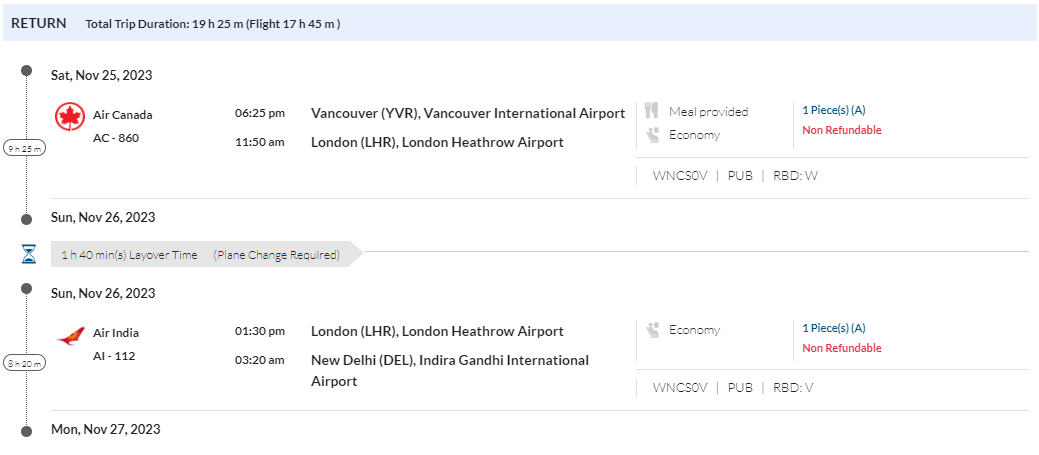1039x455 pixels.
Task: Click the Air Canada maple leaf logo
Action: point(70,118)
